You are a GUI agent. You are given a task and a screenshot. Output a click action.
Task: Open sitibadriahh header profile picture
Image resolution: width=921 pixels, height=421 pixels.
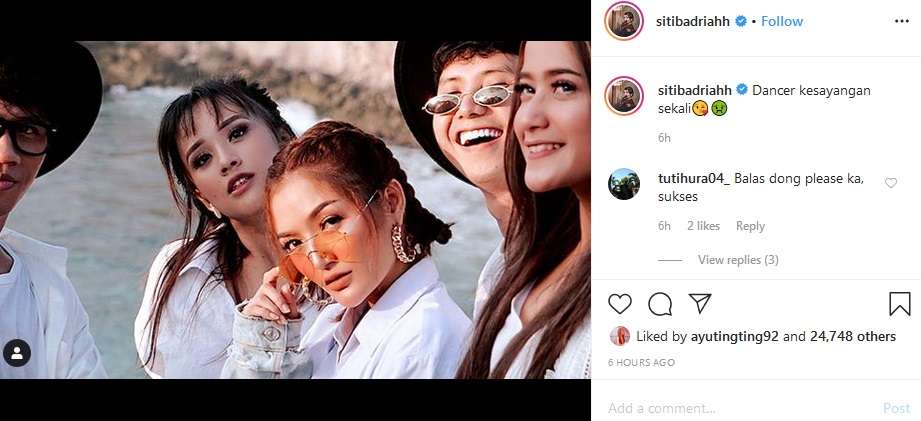[x=624, y=21]
